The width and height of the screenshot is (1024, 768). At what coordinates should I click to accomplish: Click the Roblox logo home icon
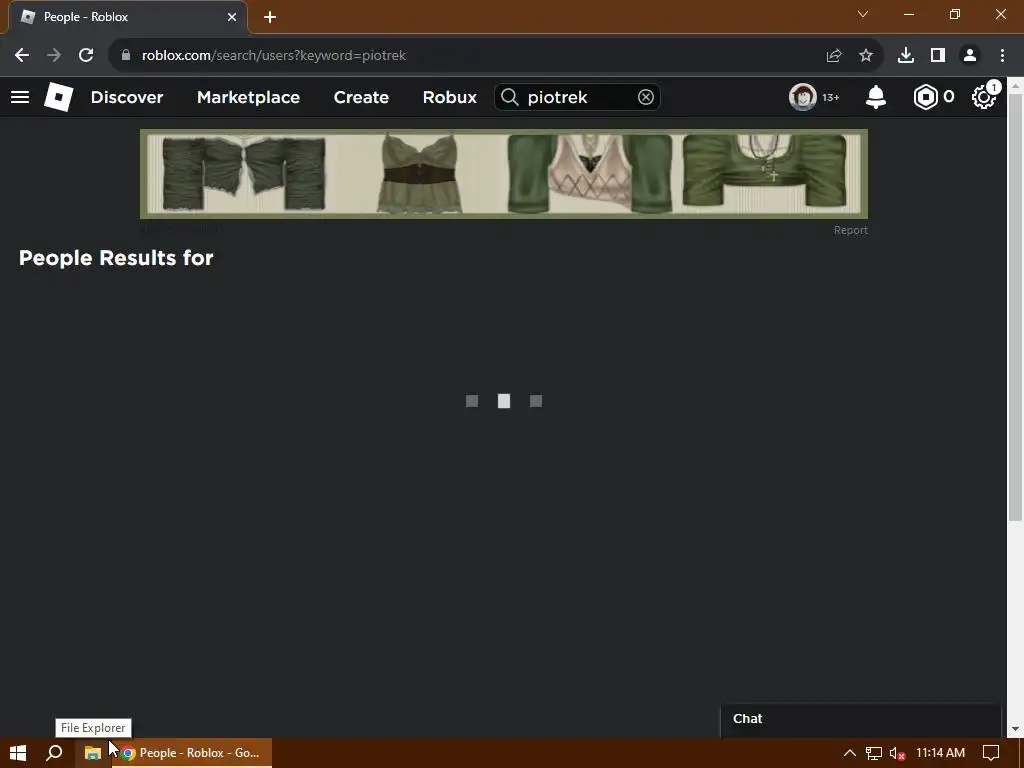58,97
